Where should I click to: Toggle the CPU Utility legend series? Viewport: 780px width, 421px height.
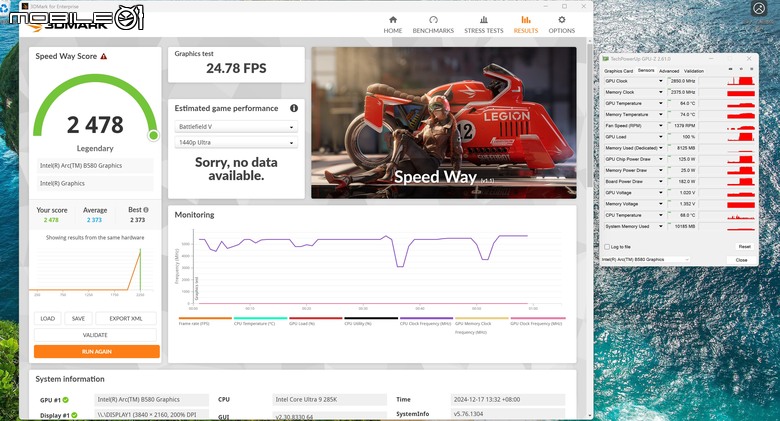pos(371,321)
